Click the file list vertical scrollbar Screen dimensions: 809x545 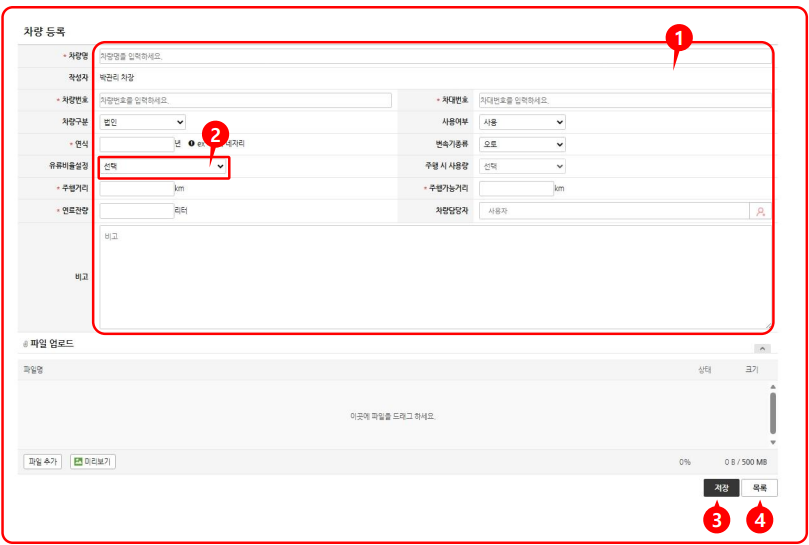[772, 412]
